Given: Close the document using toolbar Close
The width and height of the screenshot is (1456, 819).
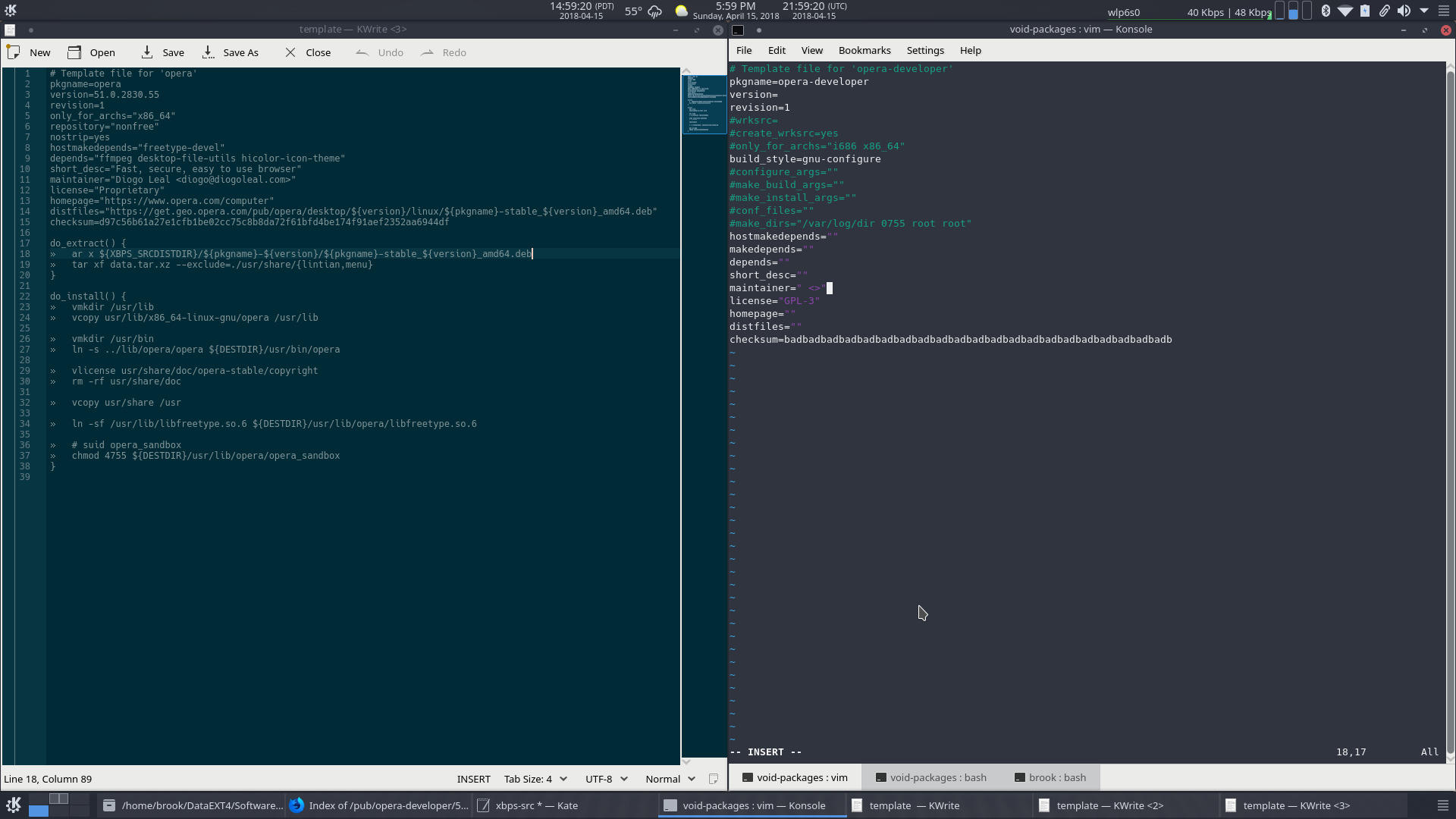Looking at the screenshot, I should 308,52.
